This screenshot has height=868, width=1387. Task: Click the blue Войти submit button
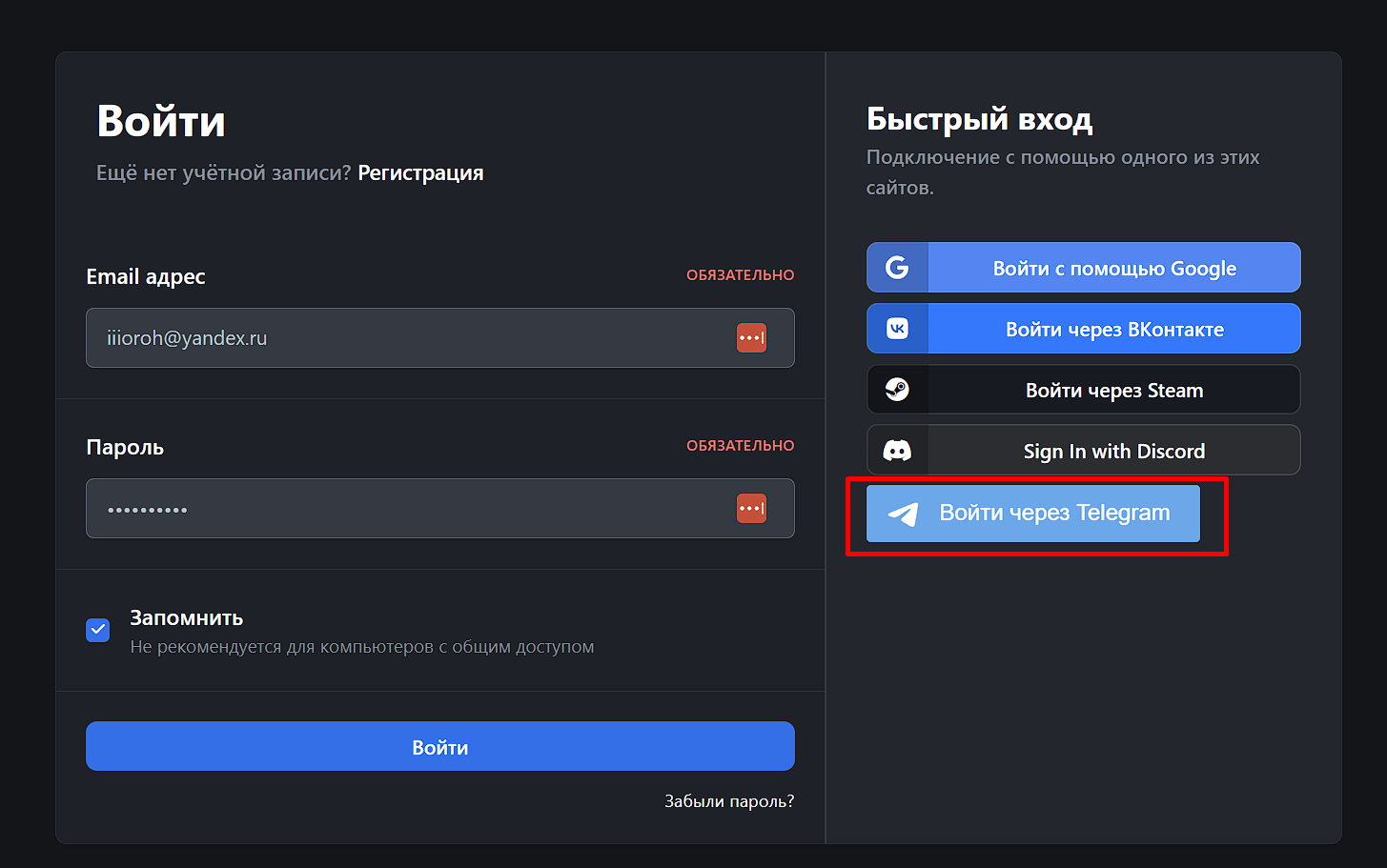440,746
